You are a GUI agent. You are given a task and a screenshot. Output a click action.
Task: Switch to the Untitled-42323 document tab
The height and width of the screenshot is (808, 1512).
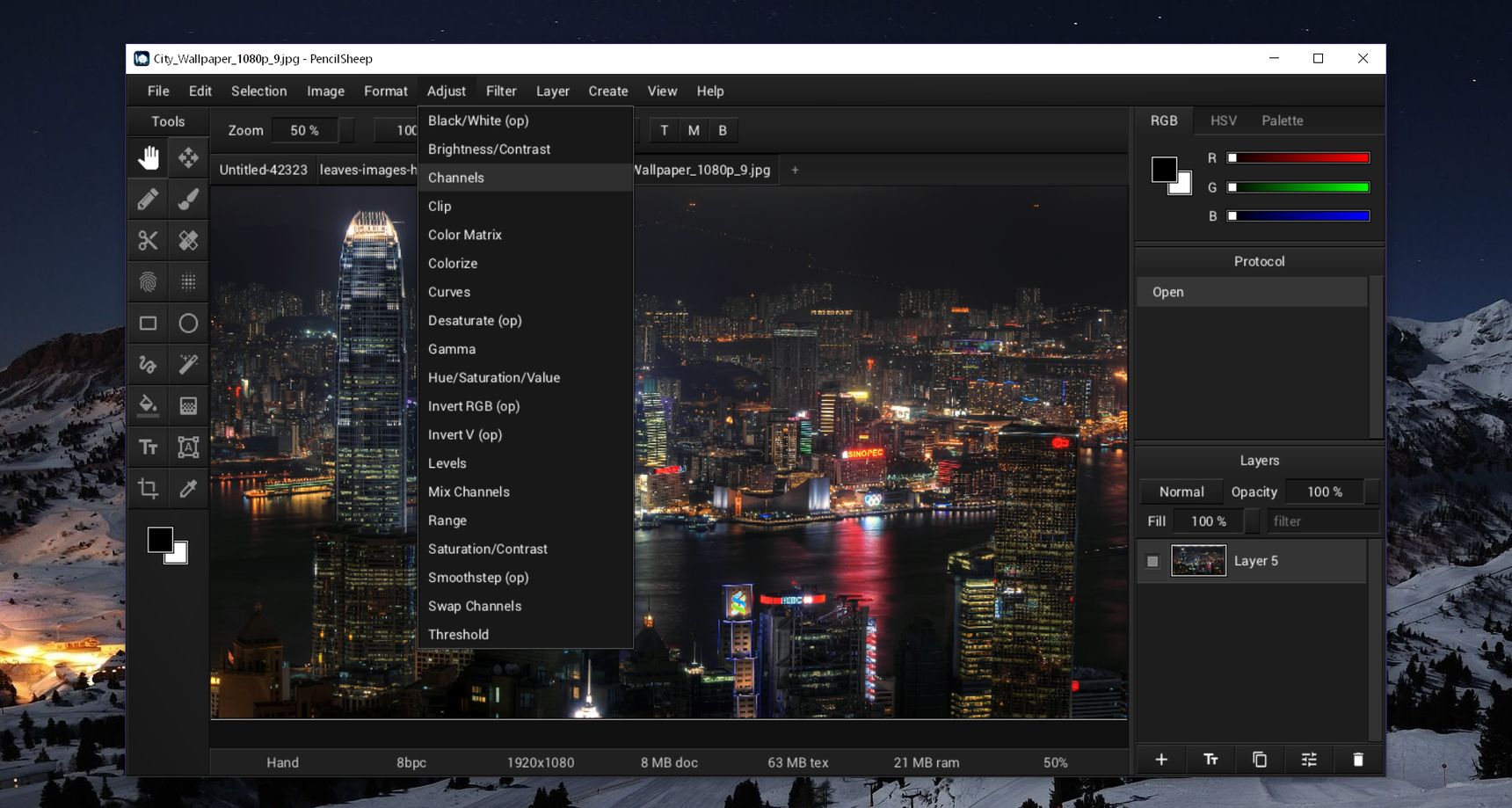point(263,170)
